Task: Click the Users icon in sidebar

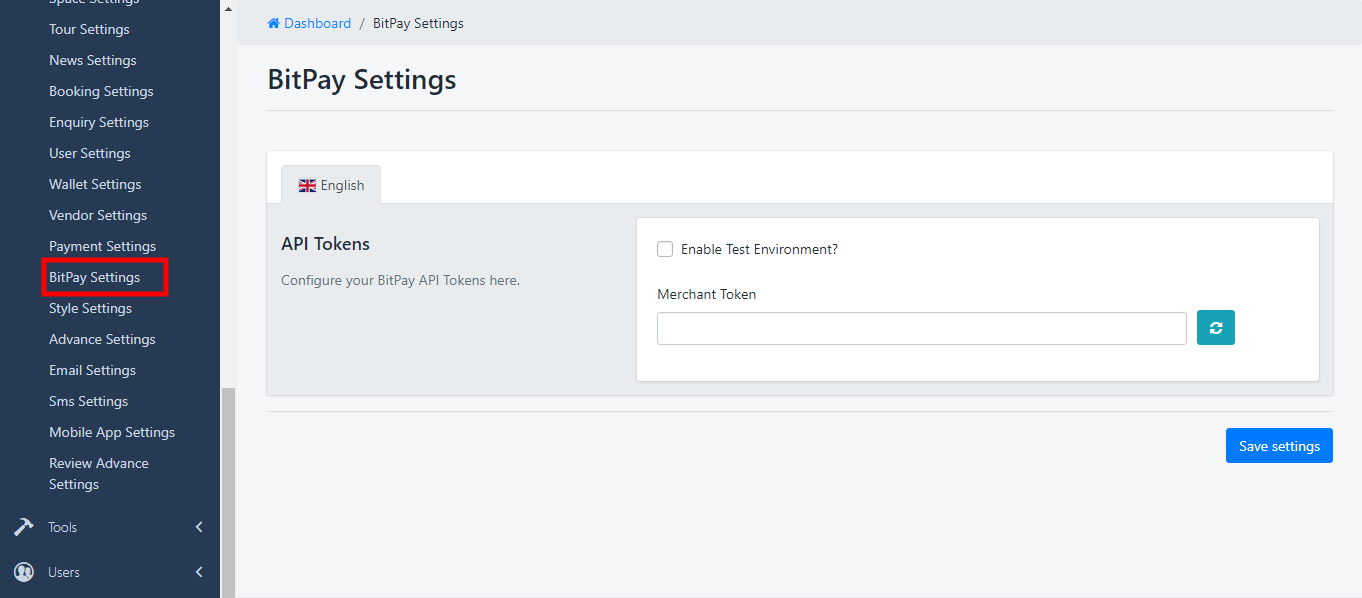Action: (x=23, y=571)
